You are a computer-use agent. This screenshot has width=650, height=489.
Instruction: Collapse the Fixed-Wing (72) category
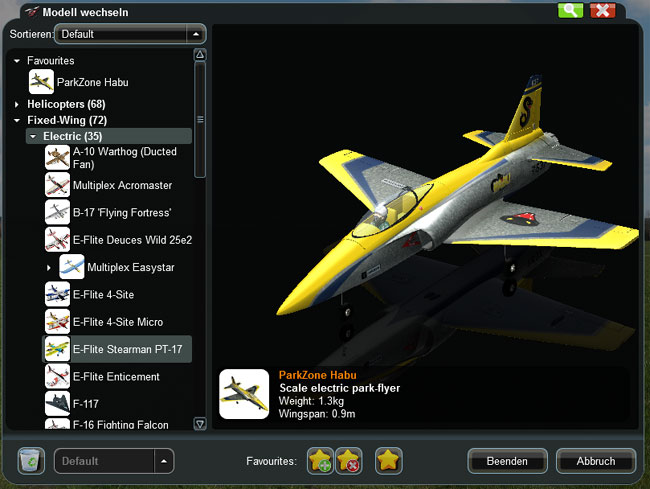pos(17,121)
